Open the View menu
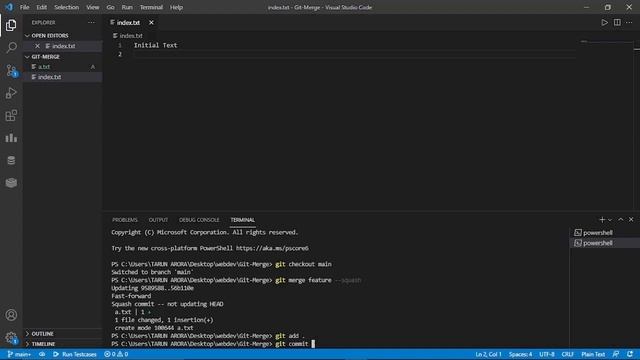640x360 pixels. pos(93,7)
